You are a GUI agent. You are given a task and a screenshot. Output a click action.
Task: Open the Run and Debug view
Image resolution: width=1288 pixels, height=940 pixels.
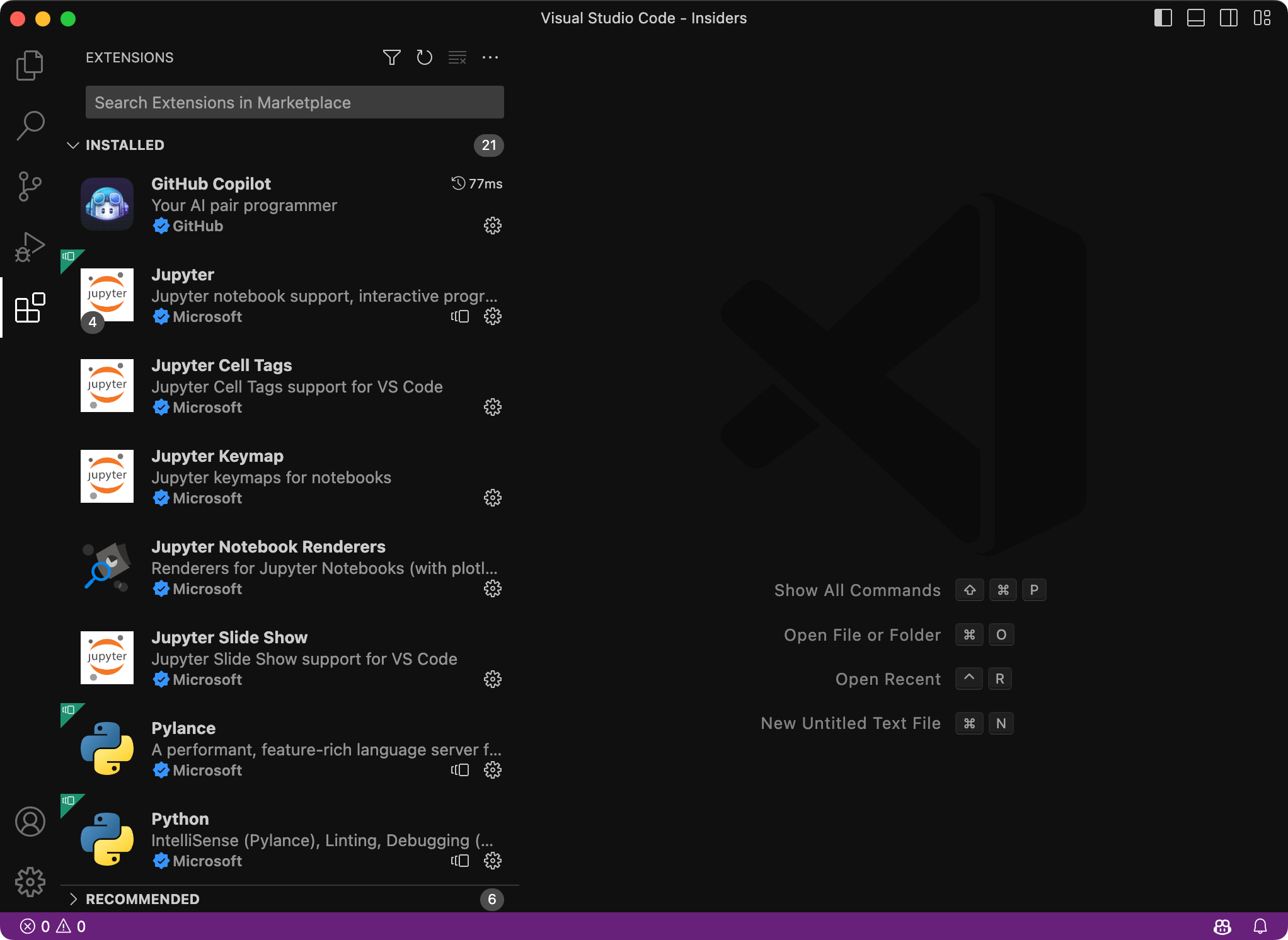tap(30, 247)
